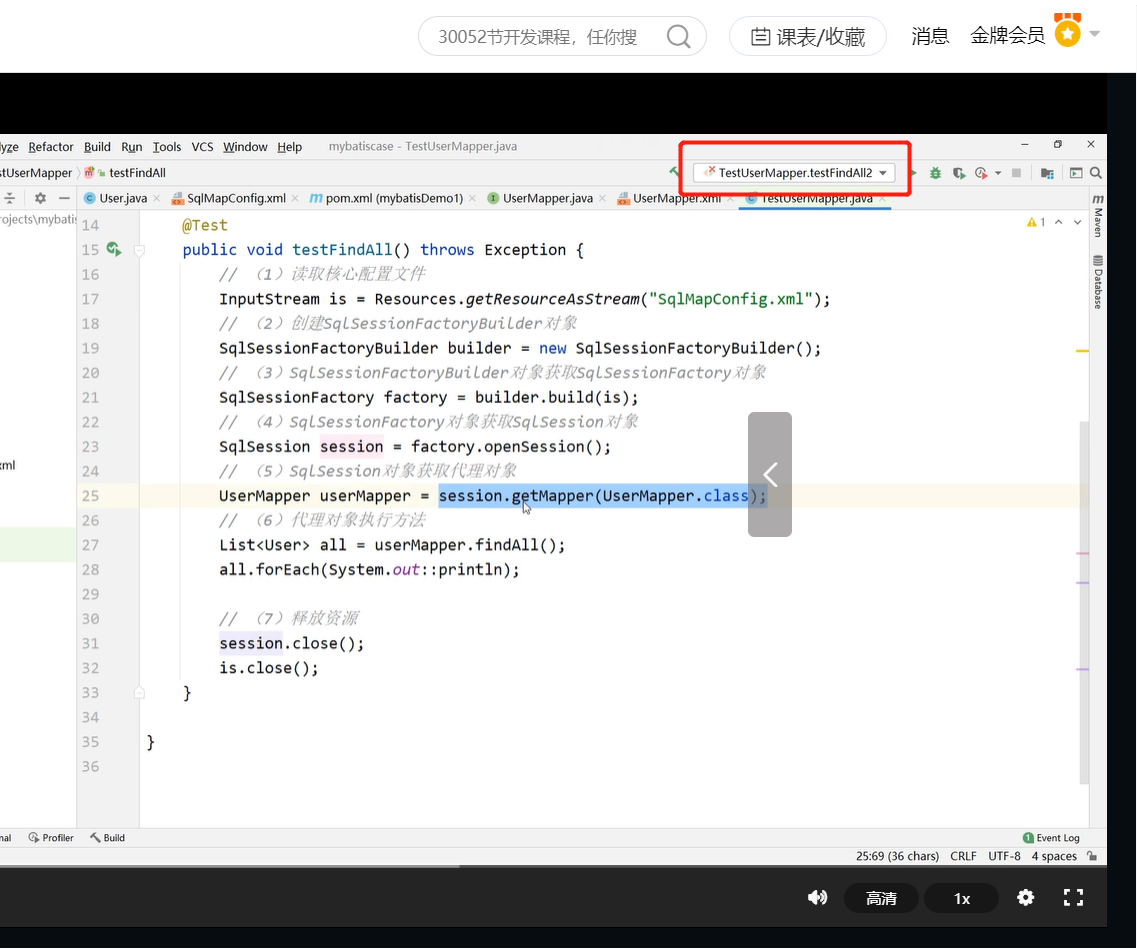1137x949 pixels.
Task: Change UTF-8 file encoding in status bar
Action: point(1004,856)
